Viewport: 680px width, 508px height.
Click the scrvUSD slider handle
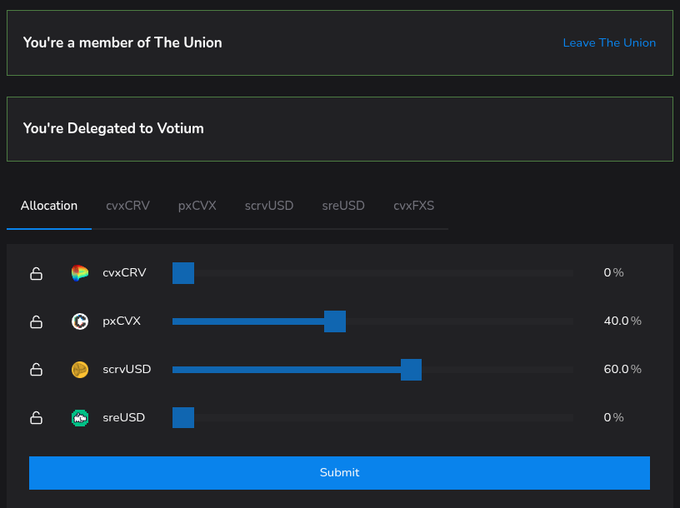[411, 370]
